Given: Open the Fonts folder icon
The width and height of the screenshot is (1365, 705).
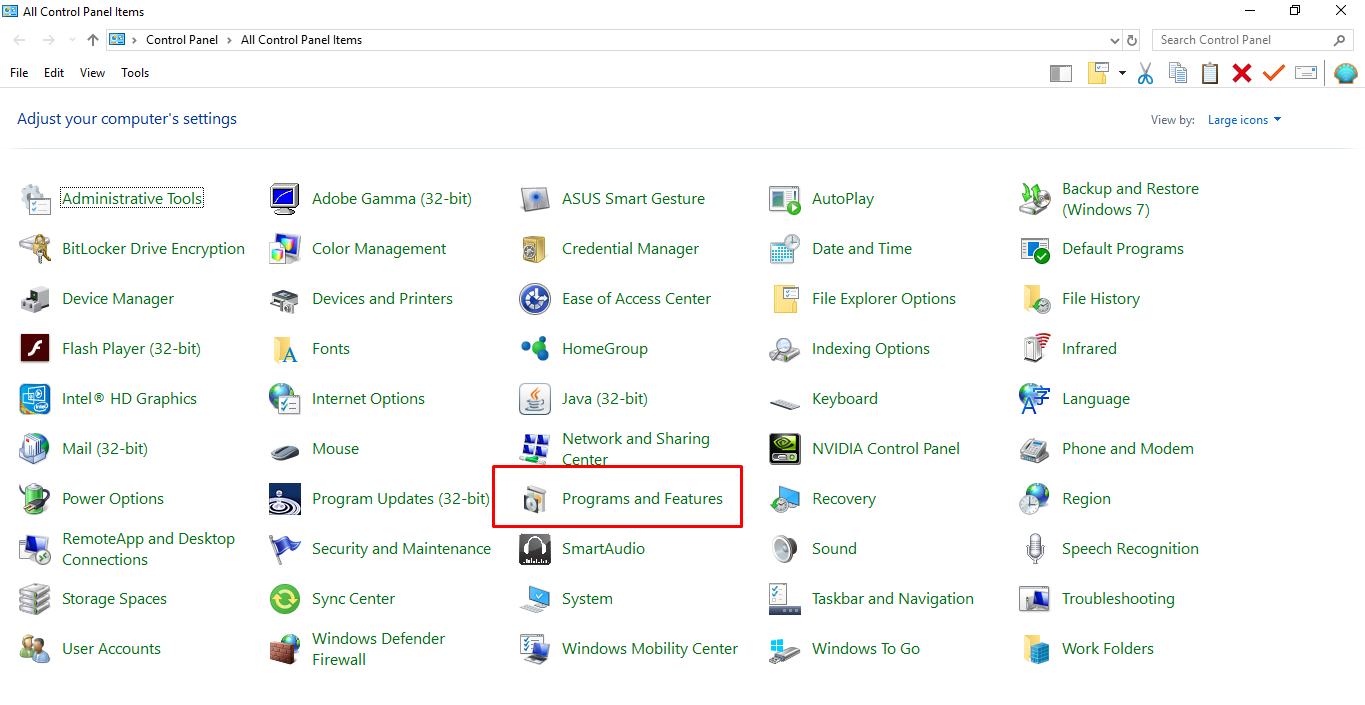Looking at the screenshot, I should point(285,349).
